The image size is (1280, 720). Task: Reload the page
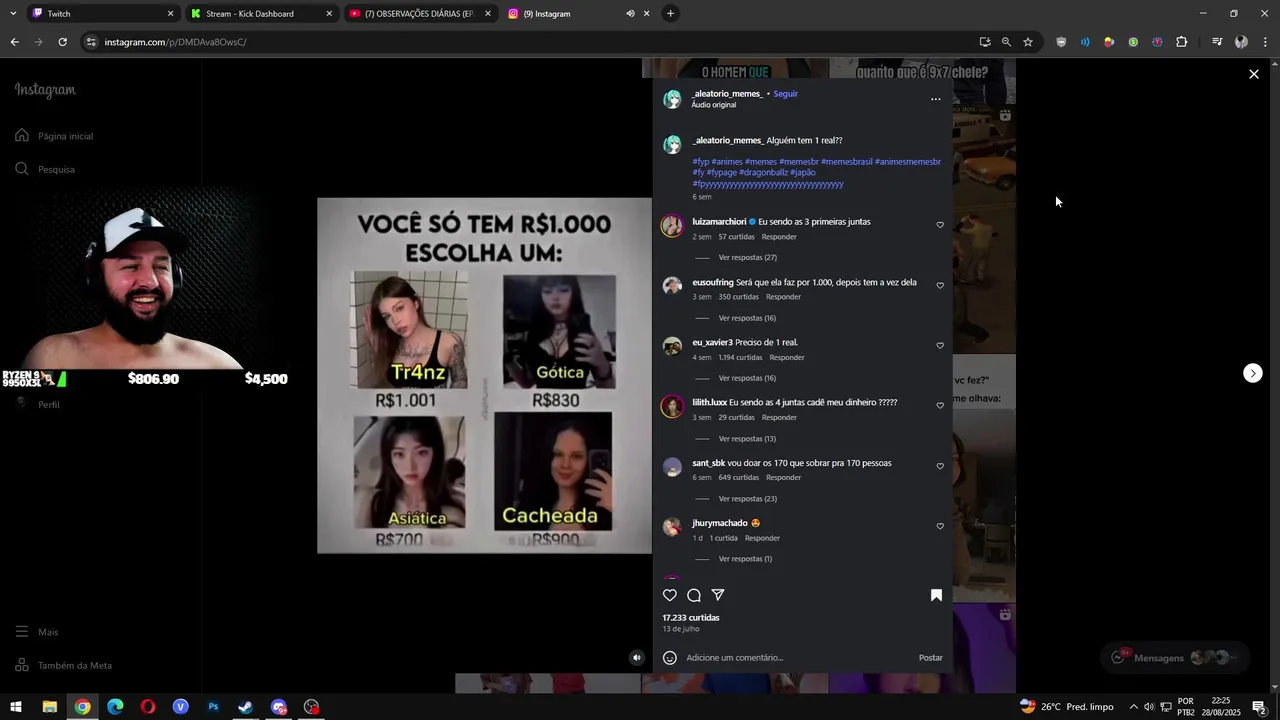click(62, 42)
